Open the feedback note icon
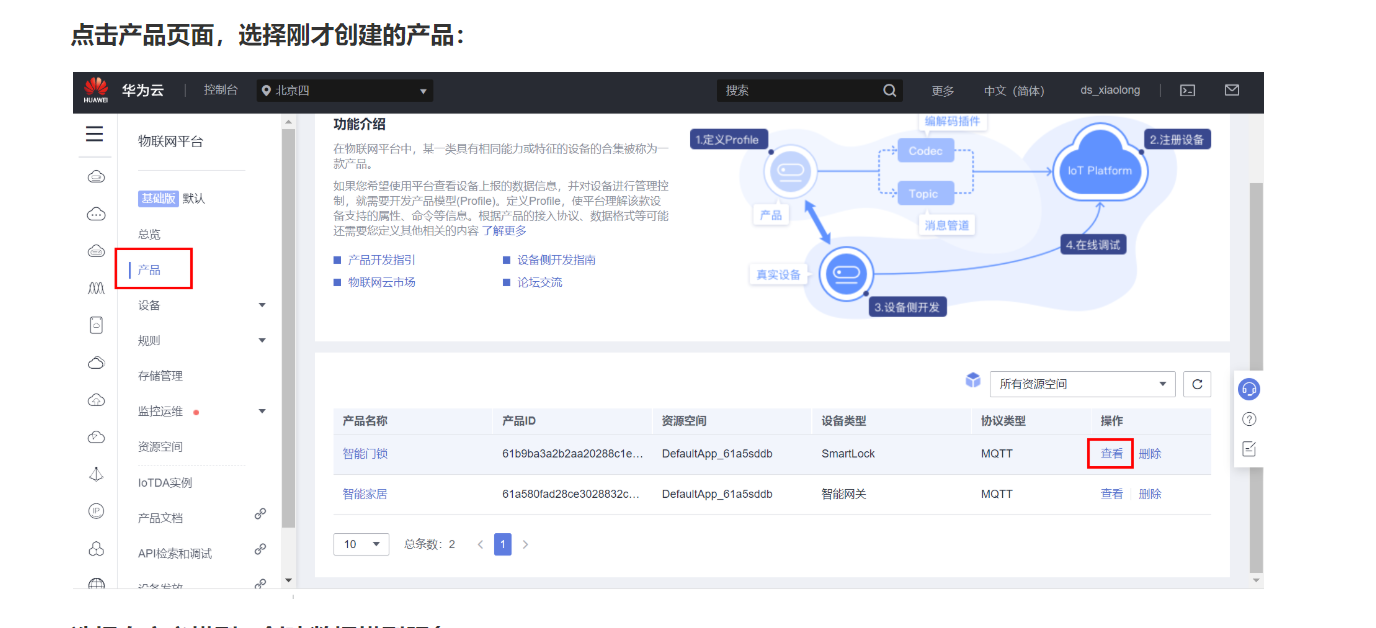 [1249, 449]
